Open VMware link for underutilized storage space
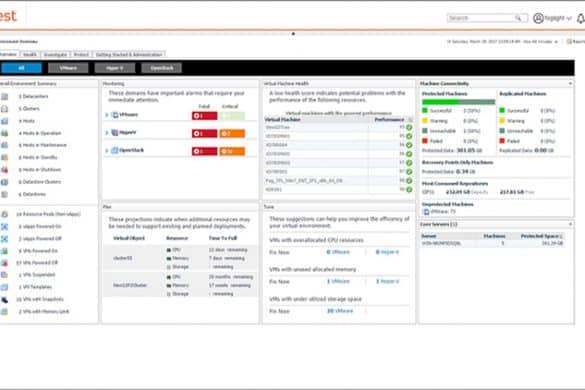This screenshot has width=585, height=390. [340, 311]
